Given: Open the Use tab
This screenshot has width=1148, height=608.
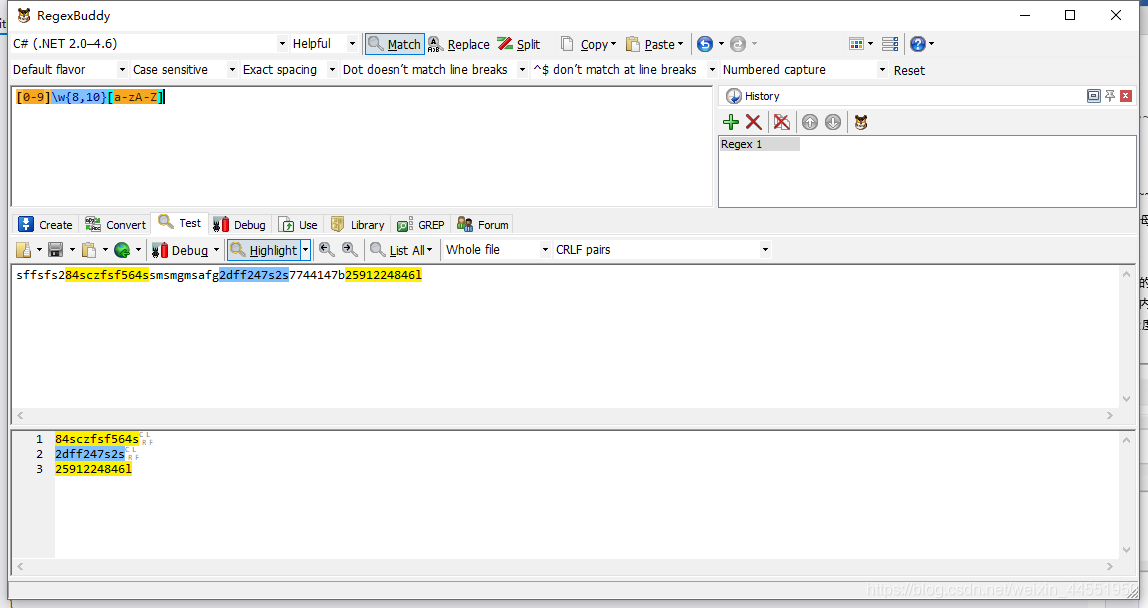Looking at the screenshot, I should point(299,225).
